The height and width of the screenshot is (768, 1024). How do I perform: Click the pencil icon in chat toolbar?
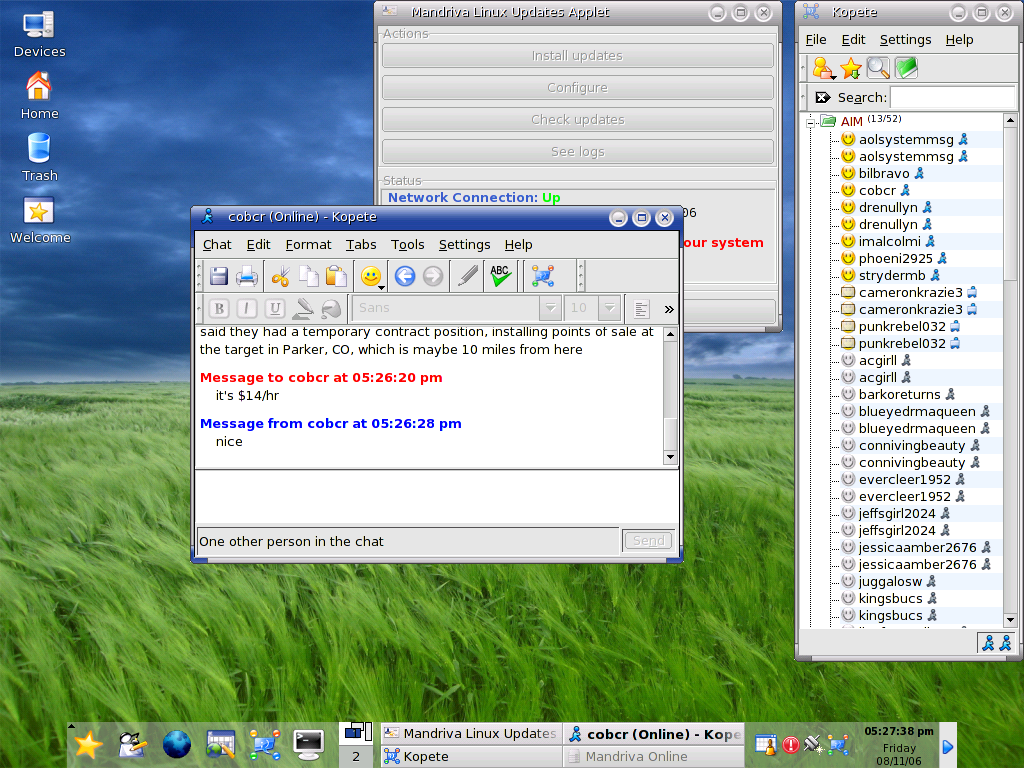click(x=467, y=276)
